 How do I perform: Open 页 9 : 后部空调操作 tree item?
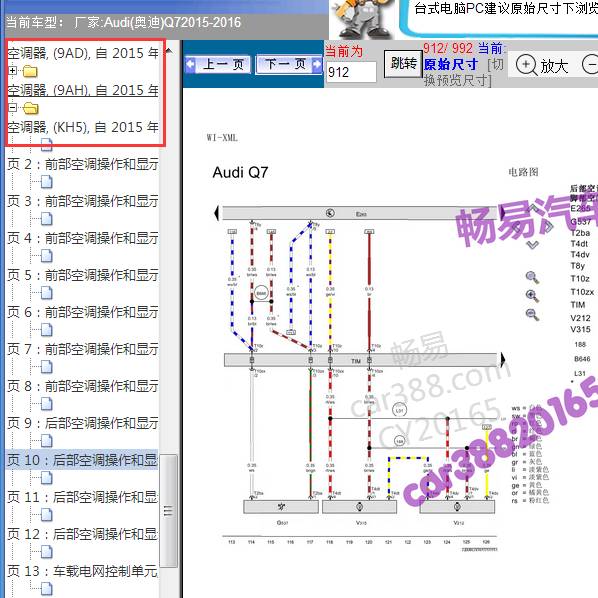click(x=83, y=423)
